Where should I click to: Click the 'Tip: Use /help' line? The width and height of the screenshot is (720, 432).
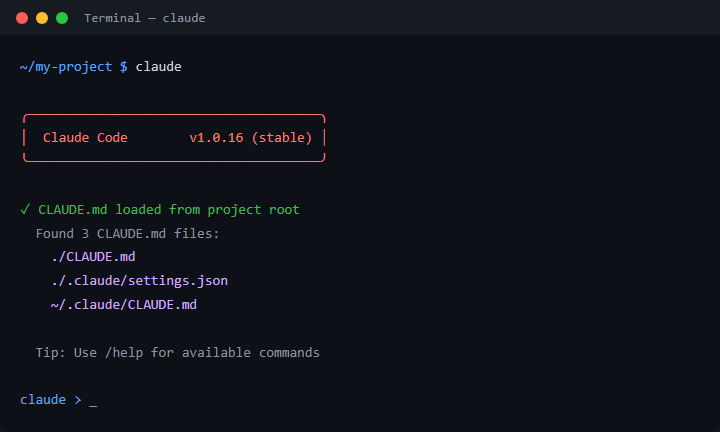click(178, 353)
